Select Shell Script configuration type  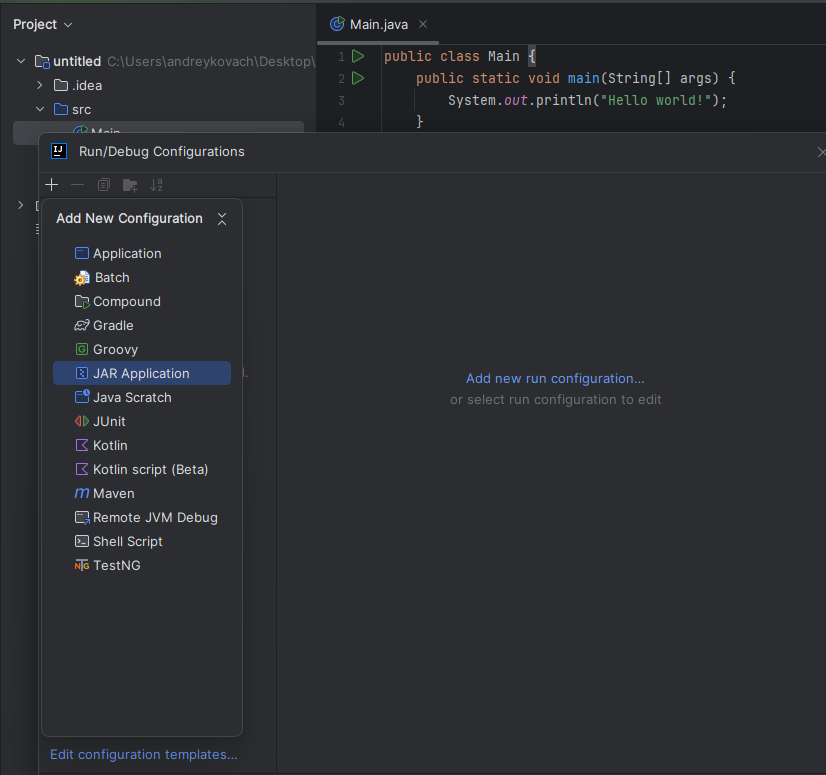coord(142,541)
